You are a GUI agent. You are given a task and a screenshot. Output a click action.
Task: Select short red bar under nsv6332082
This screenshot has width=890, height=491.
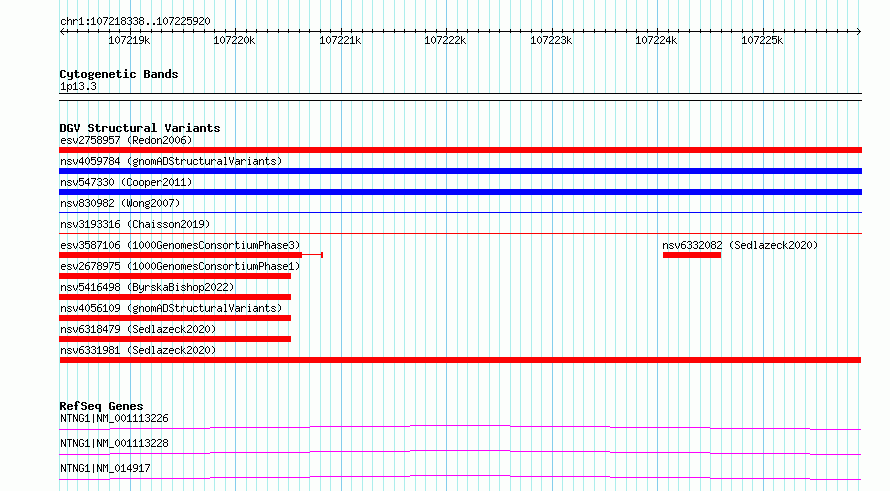coord(692,255)
